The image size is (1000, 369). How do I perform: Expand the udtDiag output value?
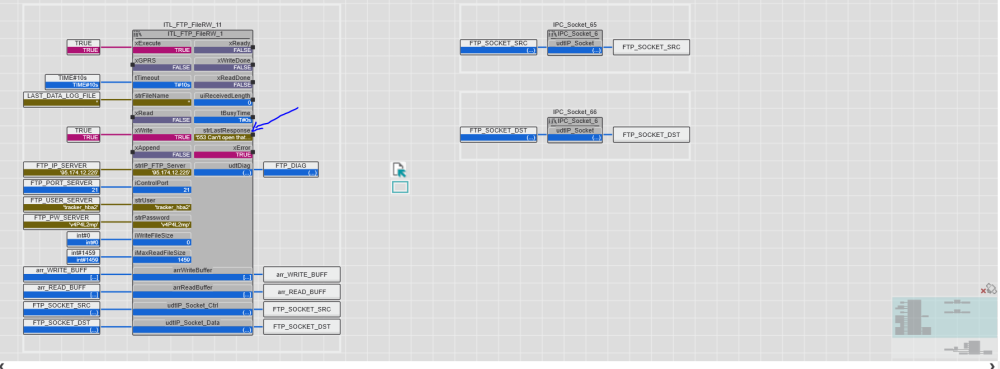[223, 172]
